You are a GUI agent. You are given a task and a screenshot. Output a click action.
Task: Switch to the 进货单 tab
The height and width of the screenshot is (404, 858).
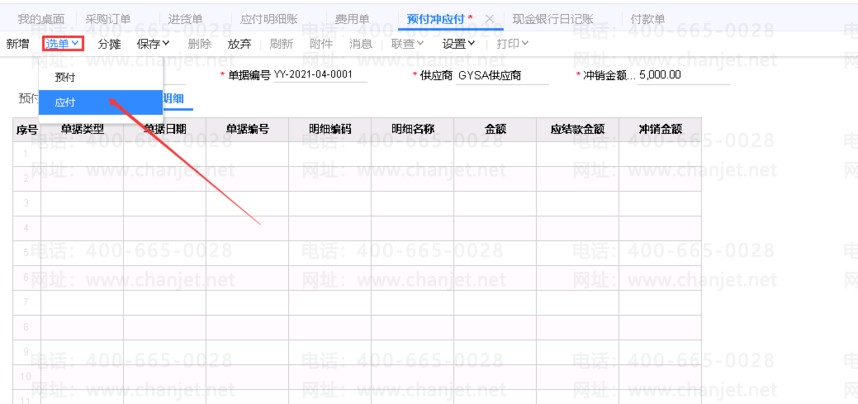point(185,19)
